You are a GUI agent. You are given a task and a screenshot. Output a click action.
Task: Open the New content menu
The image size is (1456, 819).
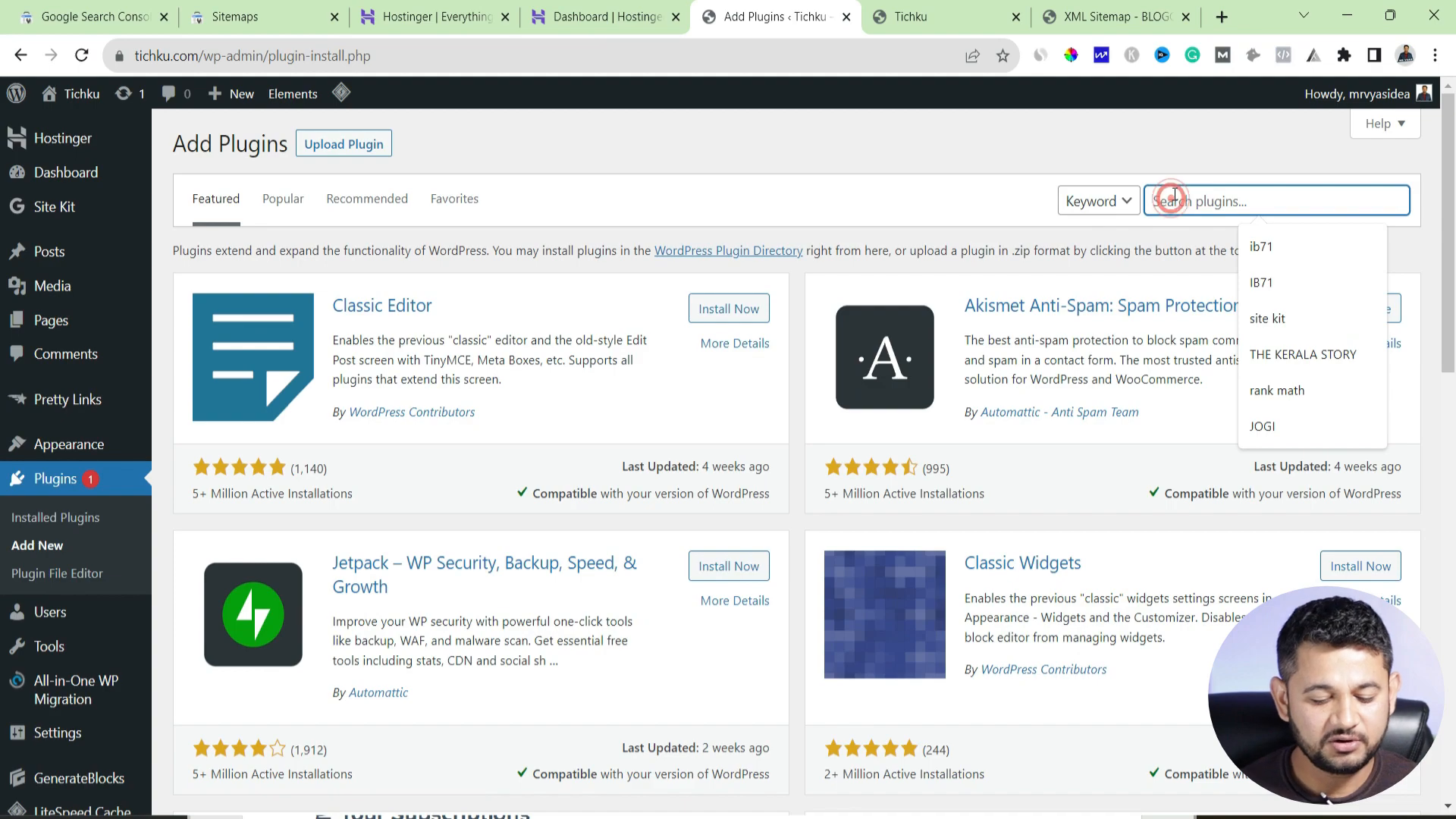231,93
